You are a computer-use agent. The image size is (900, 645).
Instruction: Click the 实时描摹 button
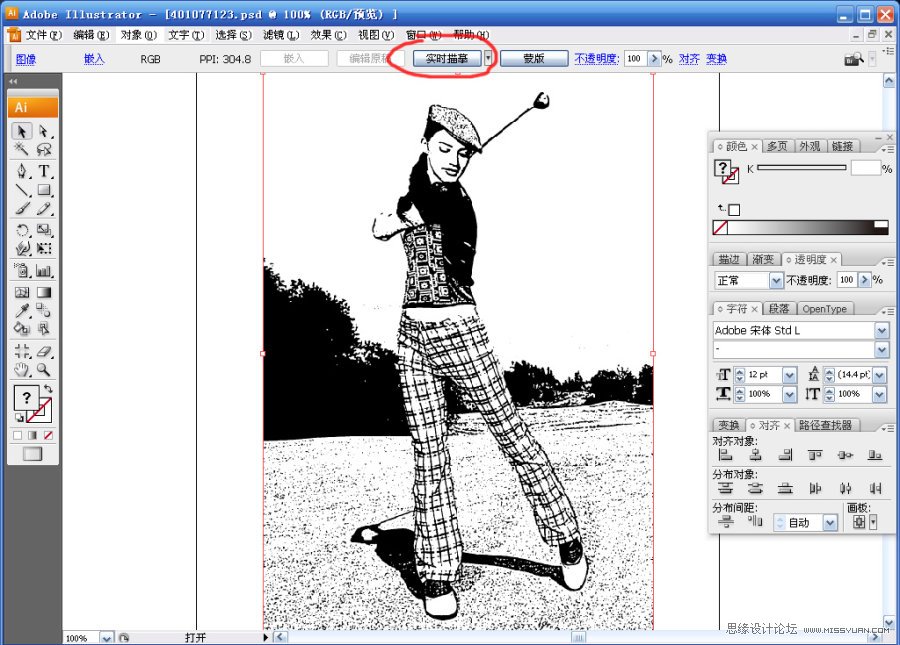point(447,58)
